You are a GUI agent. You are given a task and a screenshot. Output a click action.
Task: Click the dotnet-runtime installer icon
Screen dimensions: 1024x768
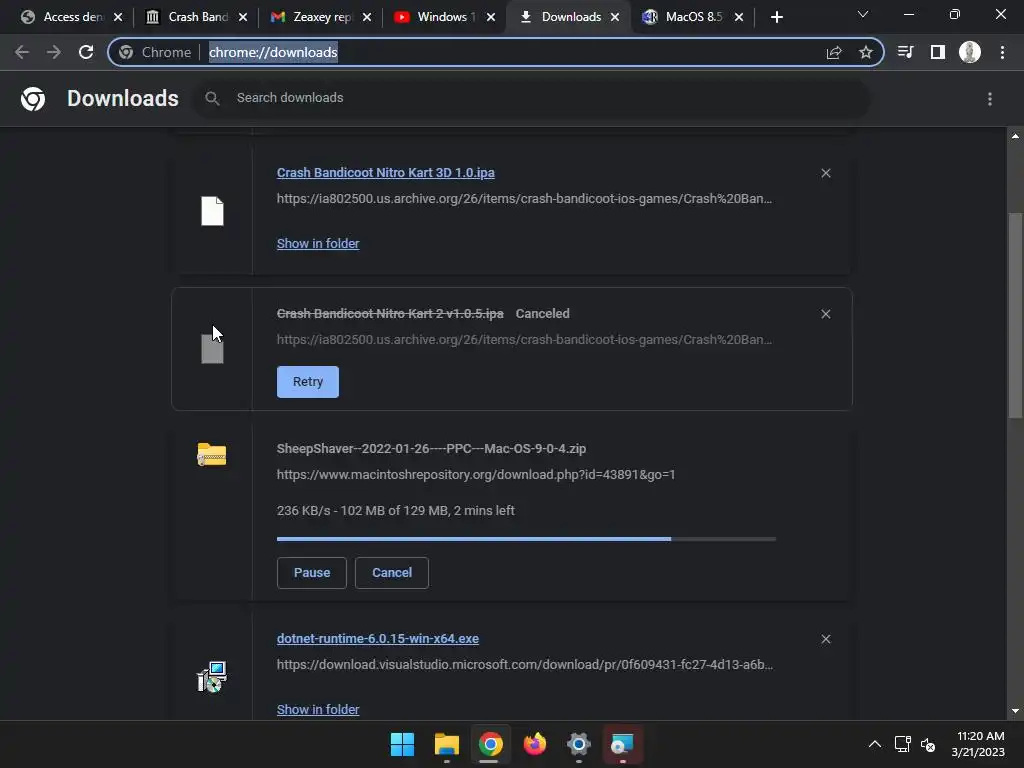pyautogui.click(x=212, y=677)
